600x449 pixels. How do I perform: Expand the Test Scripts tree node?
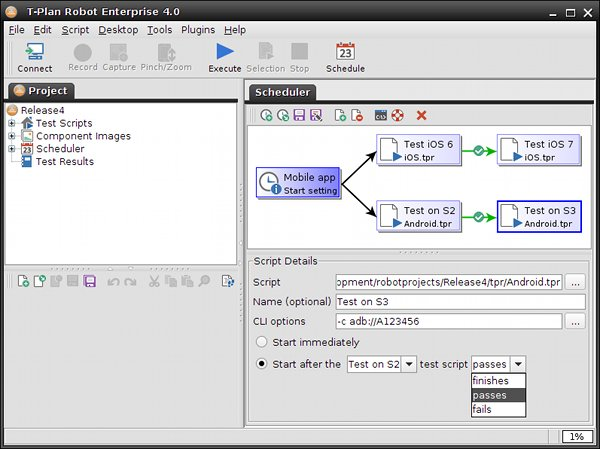pos(12,123)
